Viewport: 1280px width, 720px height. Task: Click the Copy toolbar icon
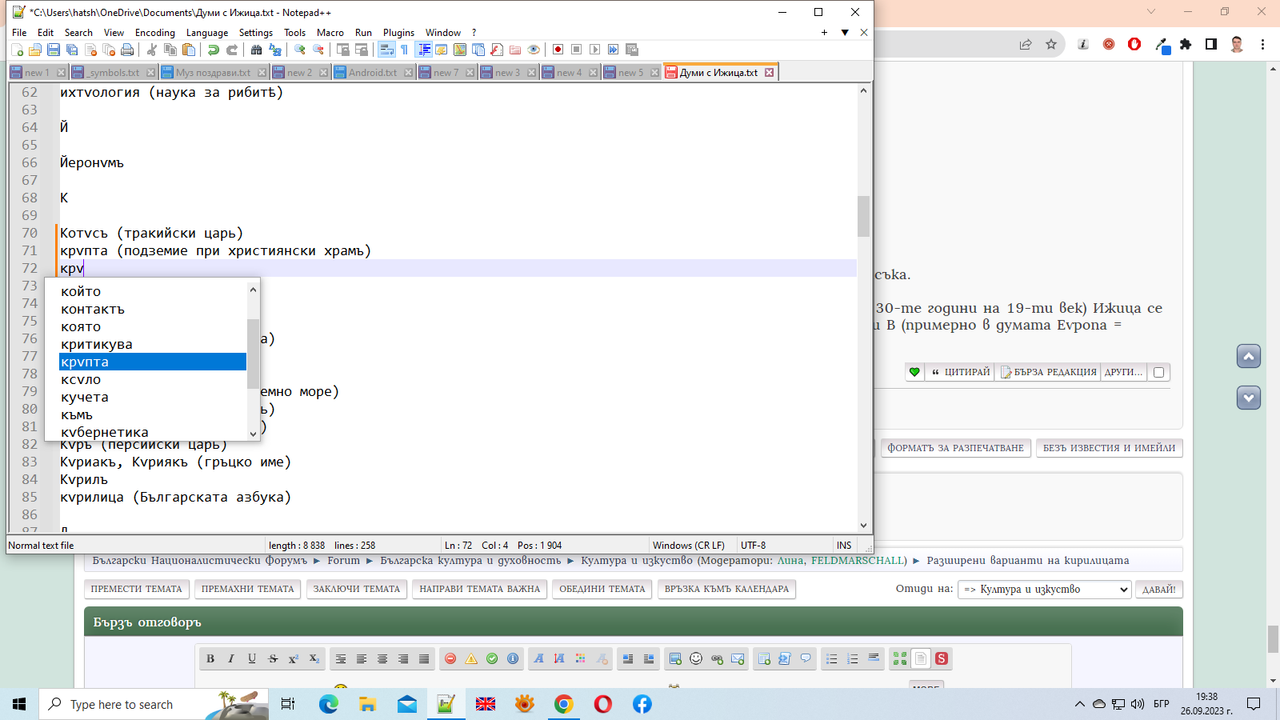[x=170, y=50]
